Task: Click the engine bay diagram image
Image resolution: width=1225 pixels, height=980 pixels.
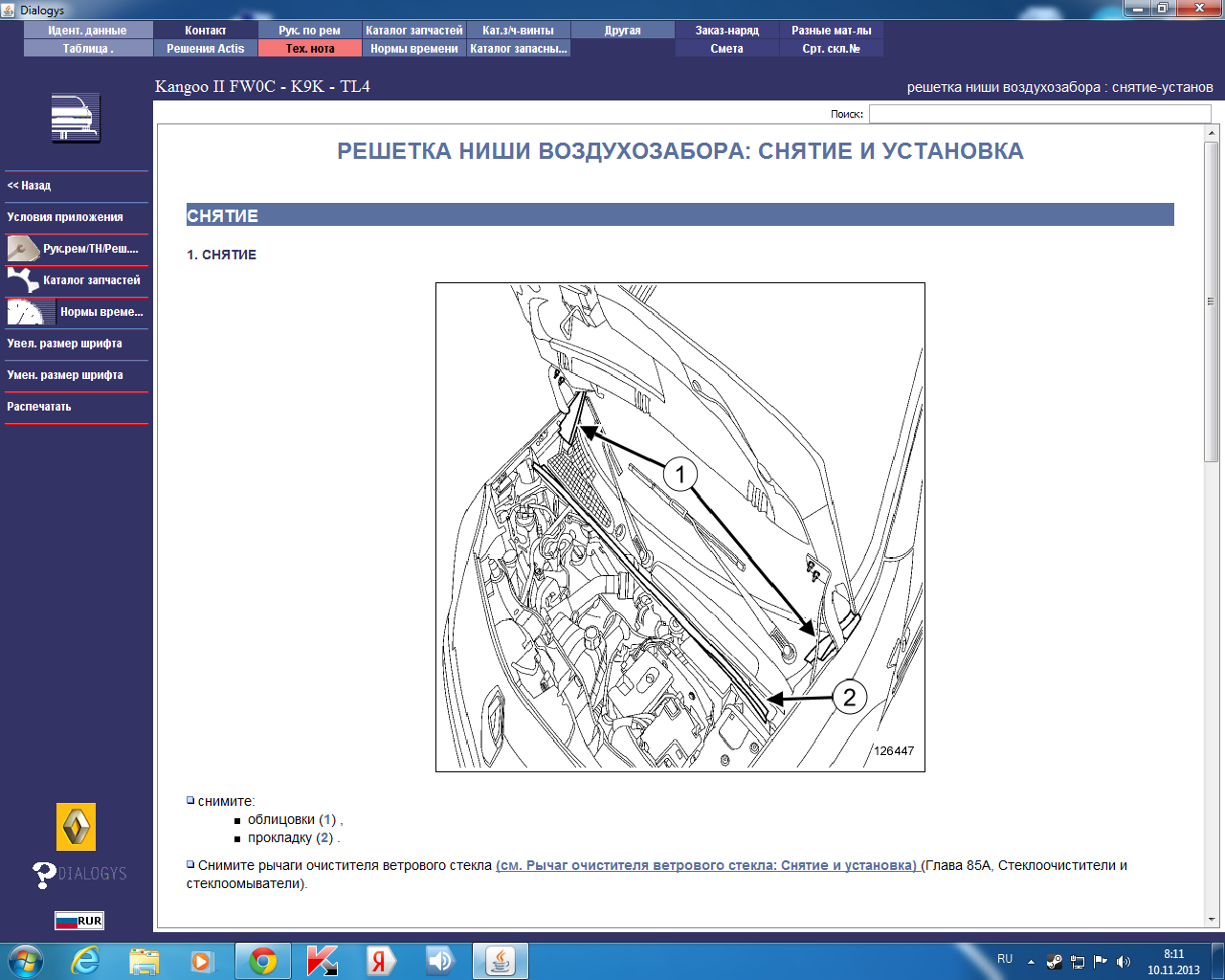Action: tap(680, 527)
